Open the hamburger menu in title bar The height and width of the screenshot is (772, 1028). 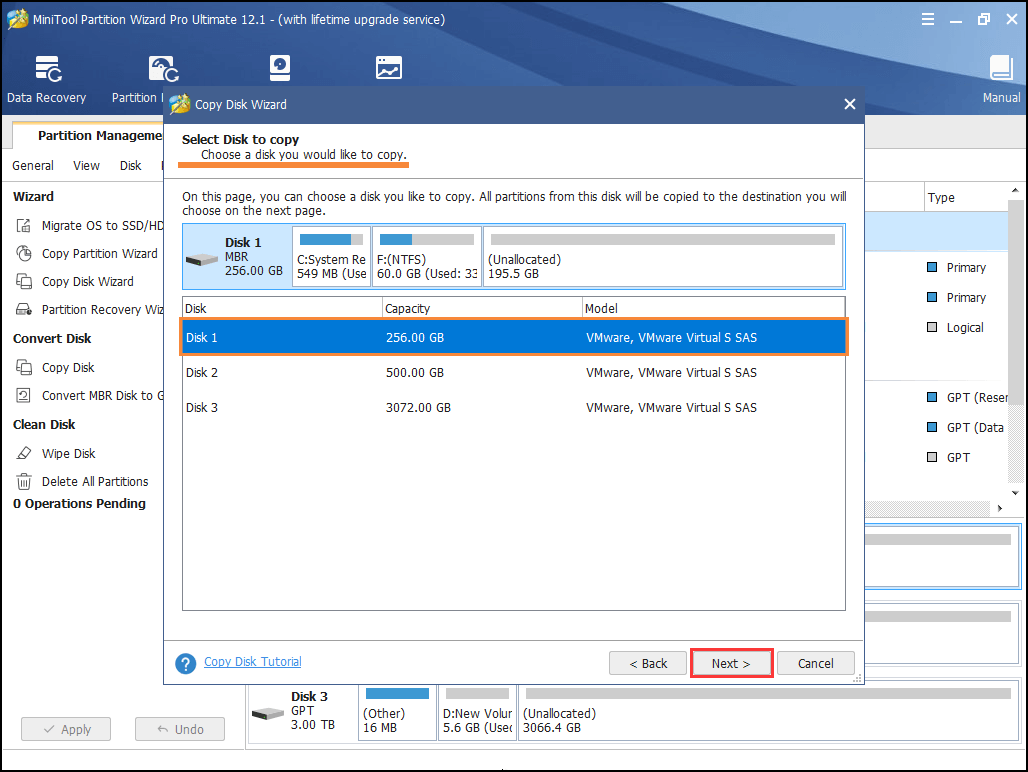[928, 19]
